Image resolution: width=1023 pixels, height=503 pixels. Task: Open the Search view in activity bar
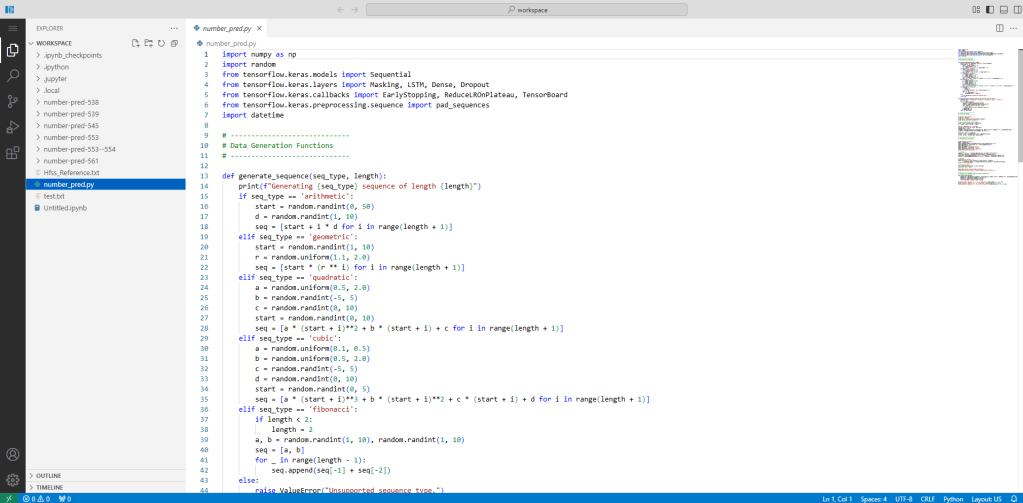tap(12, 75)
